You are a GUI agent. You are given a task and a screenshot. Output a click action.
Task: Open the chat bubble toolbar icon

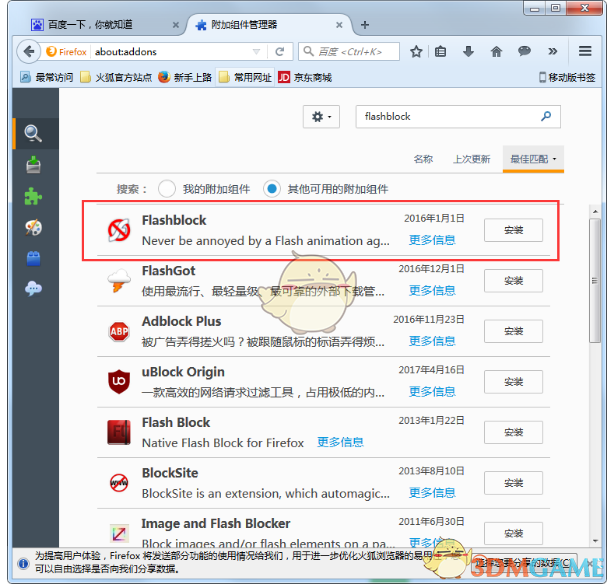[524, 51]
